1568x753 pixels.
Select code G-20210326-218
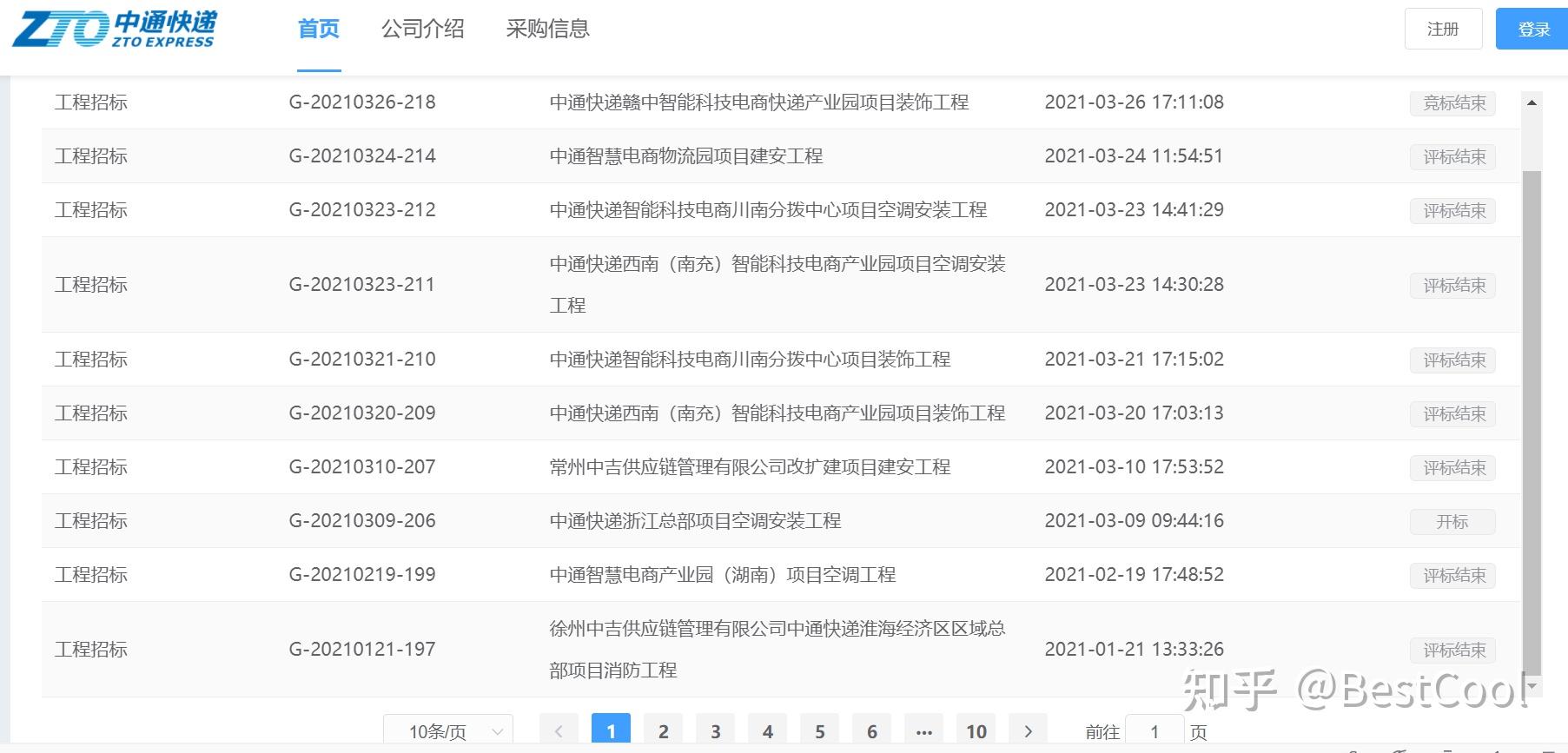point(362,102)
